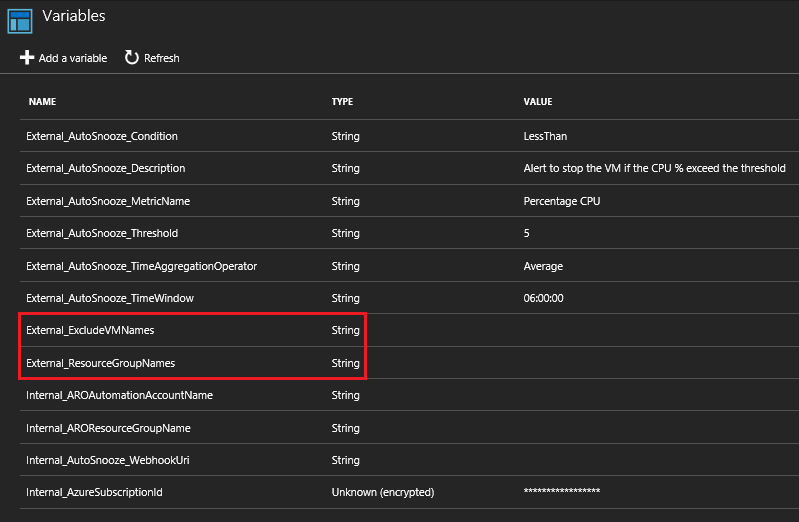Open Internal_AROResourceGroupName variable
This screenshot has height=522, width=799.
click(x=108, y=428)
